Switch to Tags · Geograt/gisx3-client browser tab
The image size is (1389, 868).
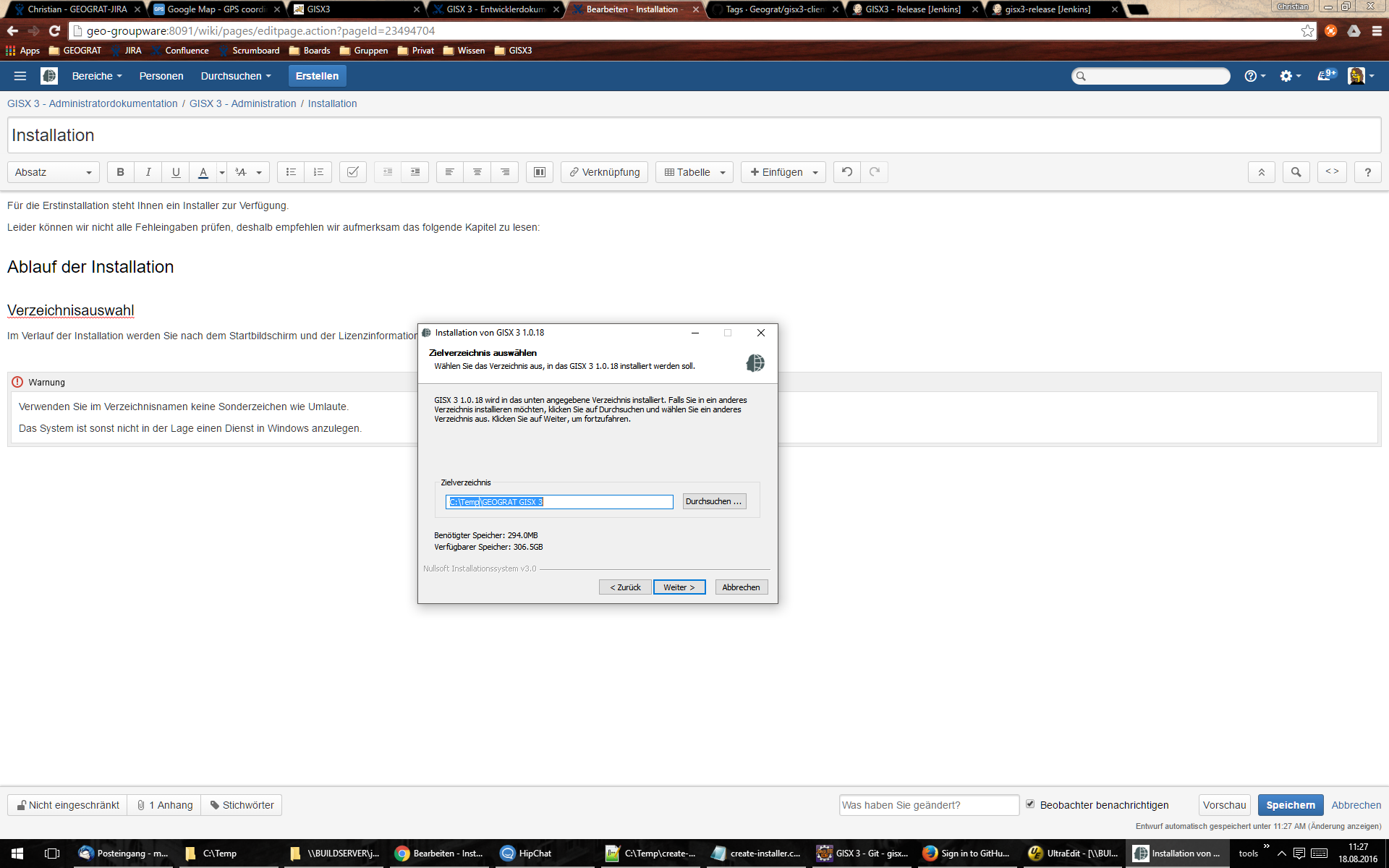coord(775,9)
